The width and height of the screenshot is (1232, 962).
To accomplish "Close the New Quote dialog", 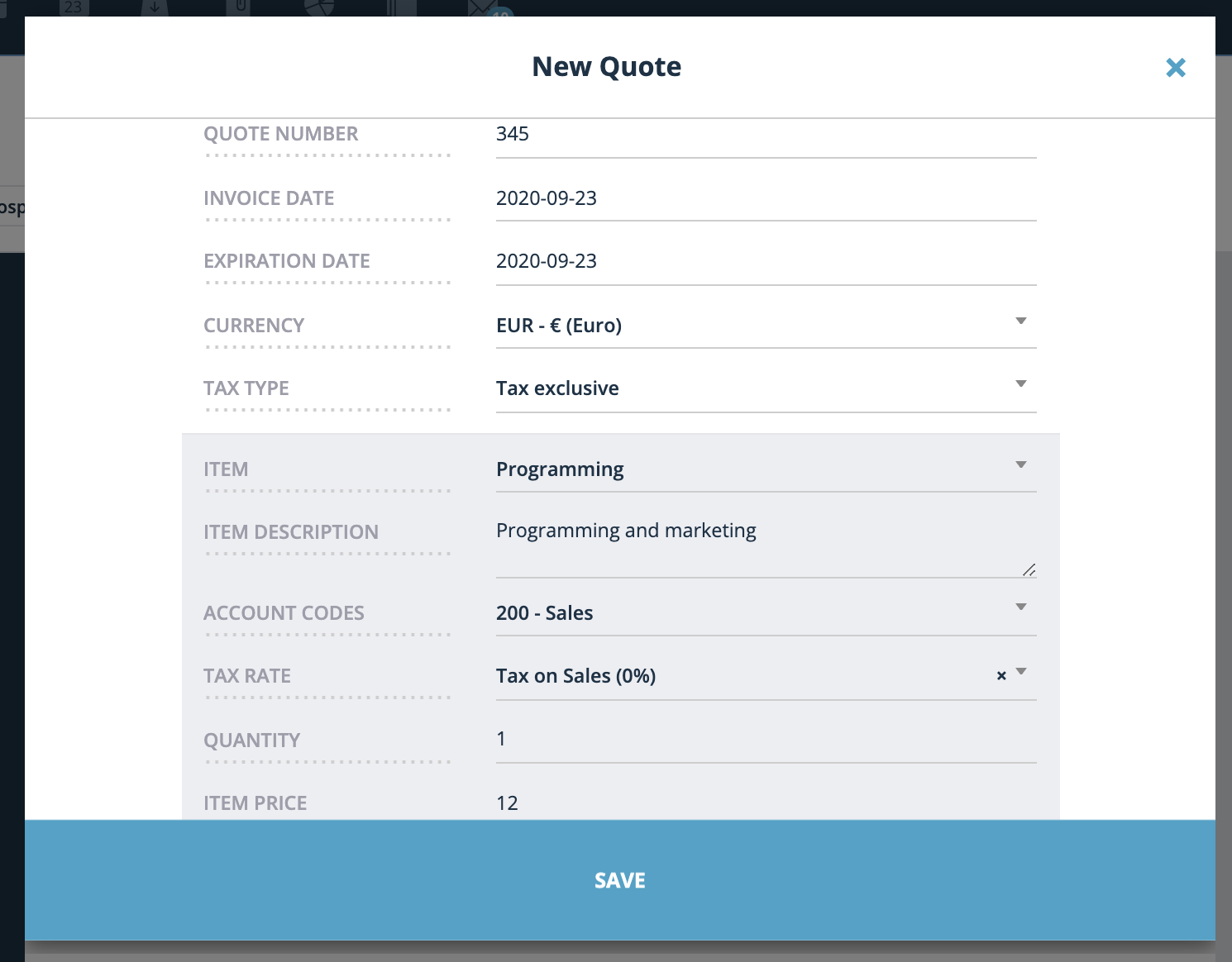I will (1175, 68).
